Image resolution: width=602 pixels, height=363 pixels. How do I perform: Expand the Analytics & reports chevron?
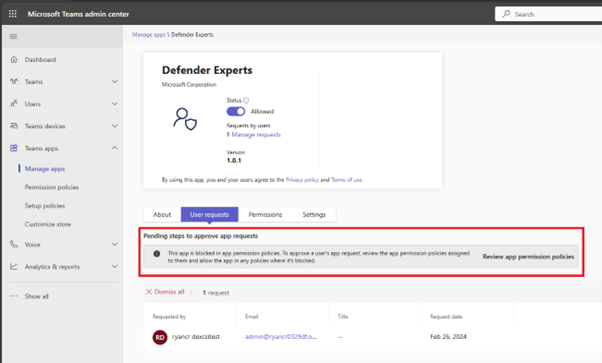(x=115, y=267)
